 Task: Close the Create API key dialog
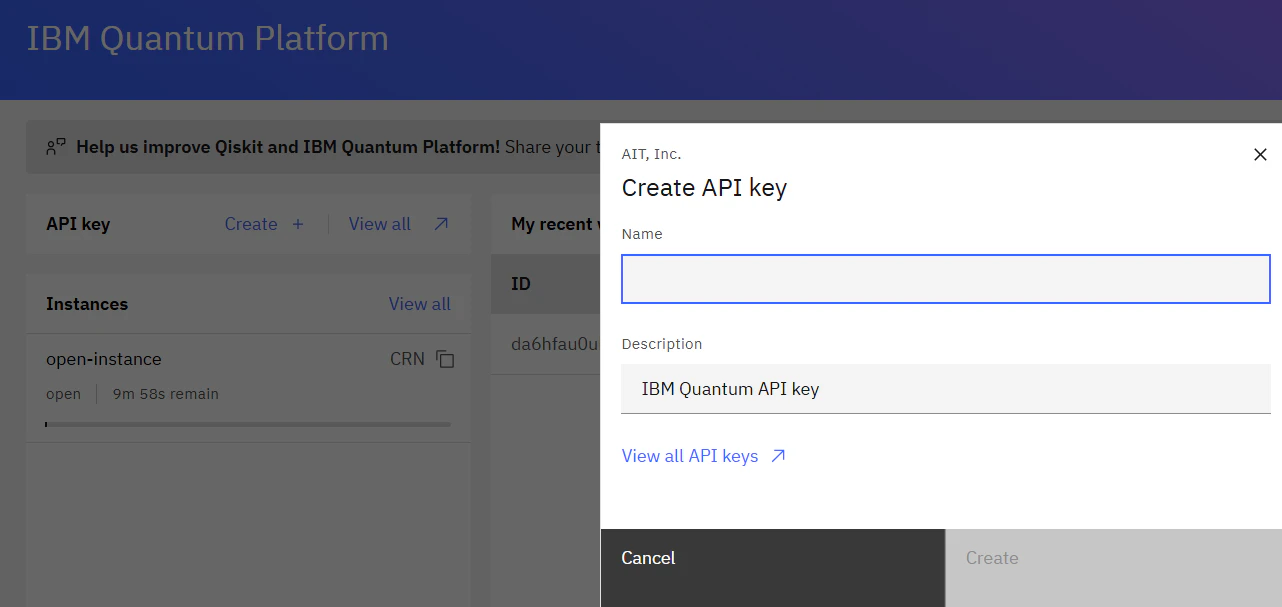(x=1260, y=154)
